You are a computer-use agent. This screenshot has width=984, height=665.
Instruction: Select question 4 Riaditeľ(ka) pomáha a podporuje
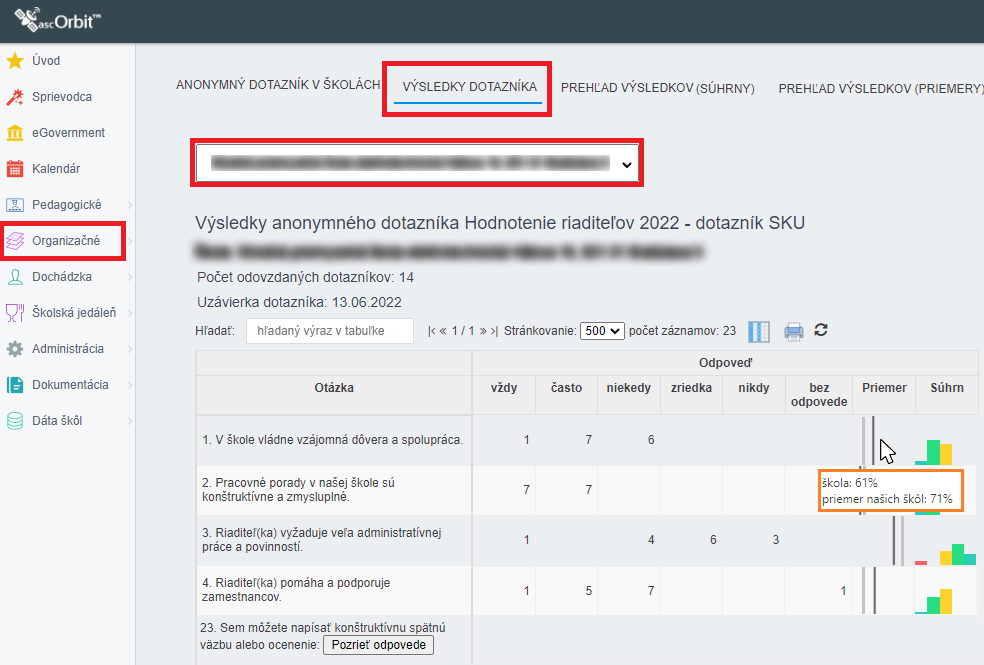(x=296, y=590)
